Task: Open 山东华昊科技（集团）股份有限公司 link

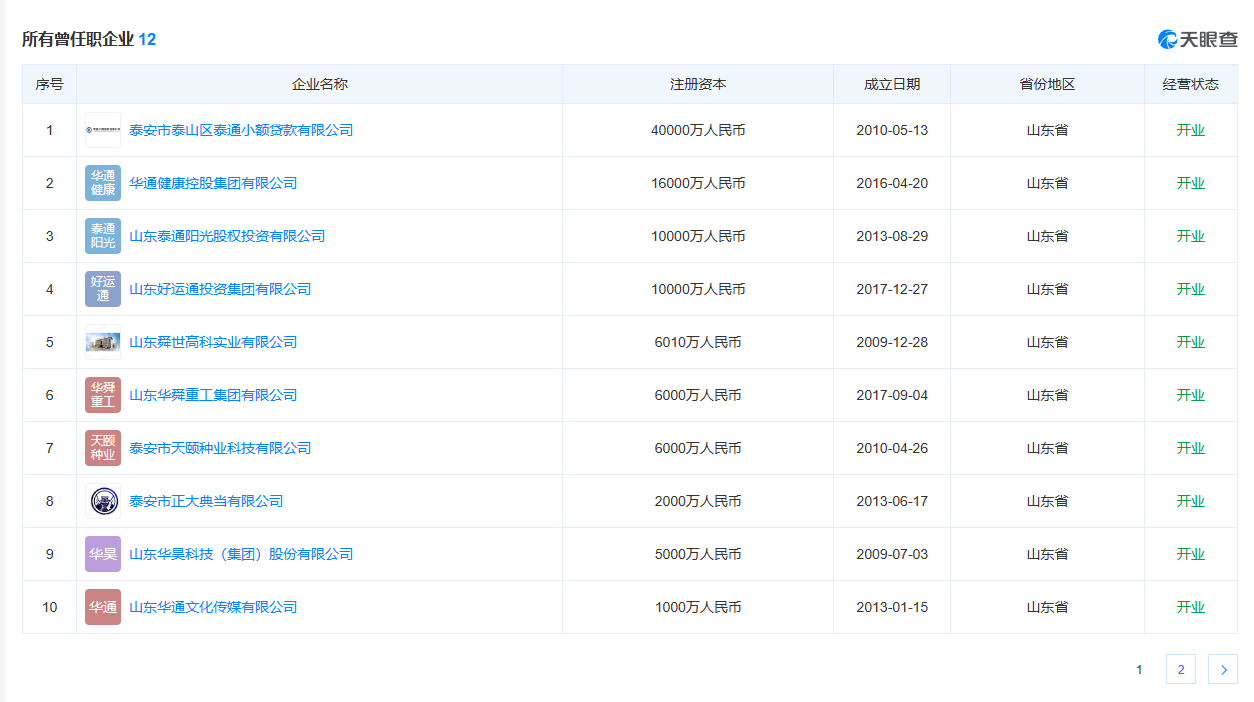Action: 241,554
